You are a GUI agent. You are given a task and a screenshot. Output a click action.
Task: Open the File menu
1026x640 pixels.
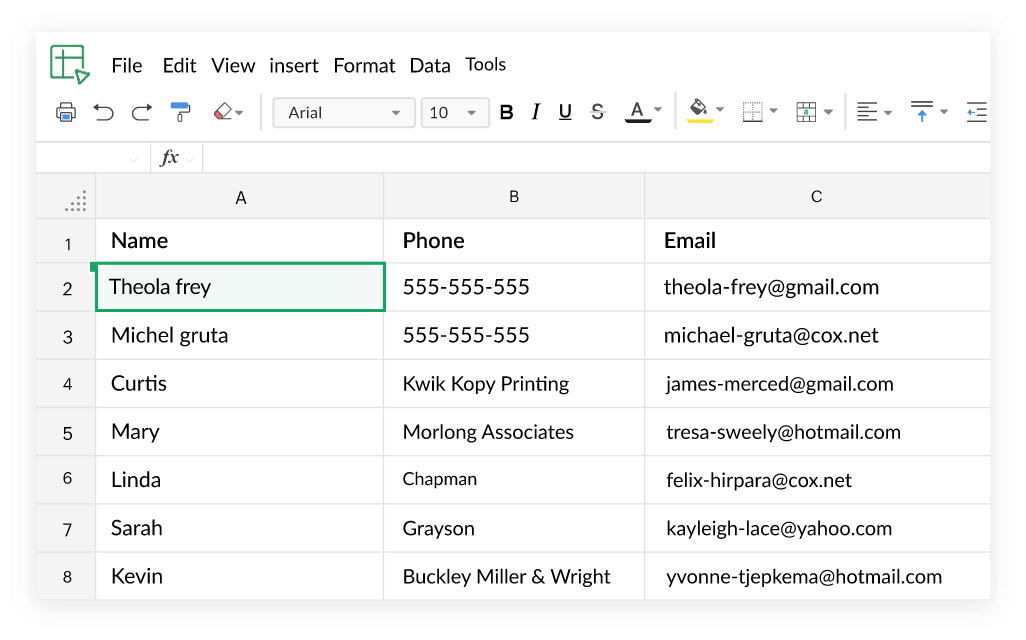coord(127,65)
